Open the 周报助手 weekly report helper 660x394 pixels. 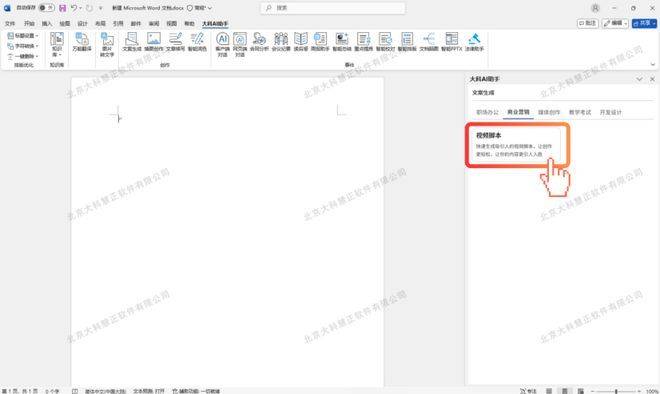click(x=320, y=42)
